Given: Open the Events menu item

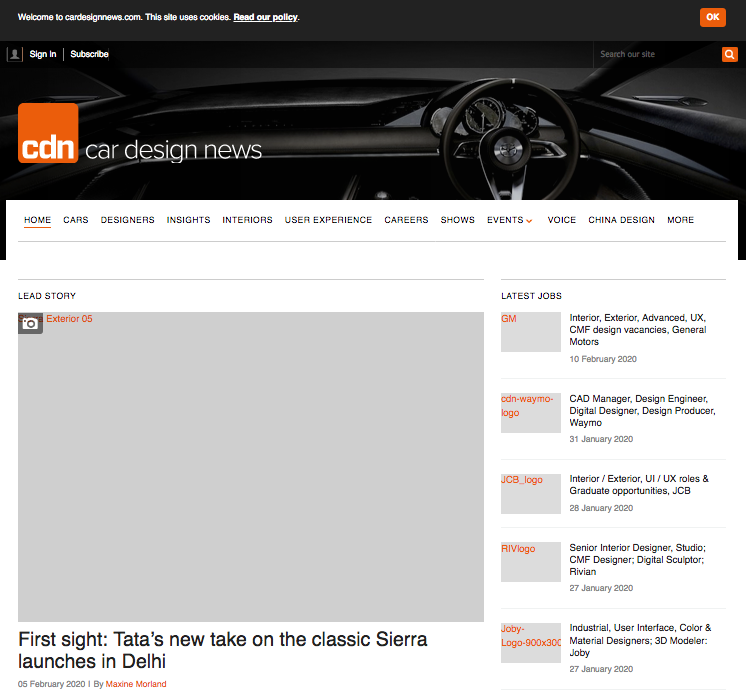Looking at the screenshot, I should coord(505,220).
